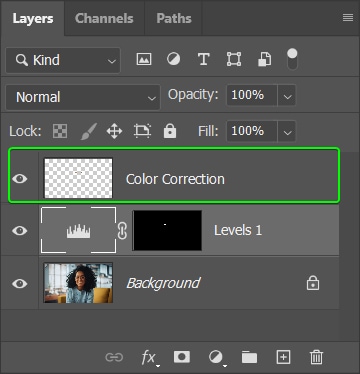Screen dimensions: 360x374
Task: Hide the Color Correction layer
Action: pyautogui.click(x=20, y=179)
